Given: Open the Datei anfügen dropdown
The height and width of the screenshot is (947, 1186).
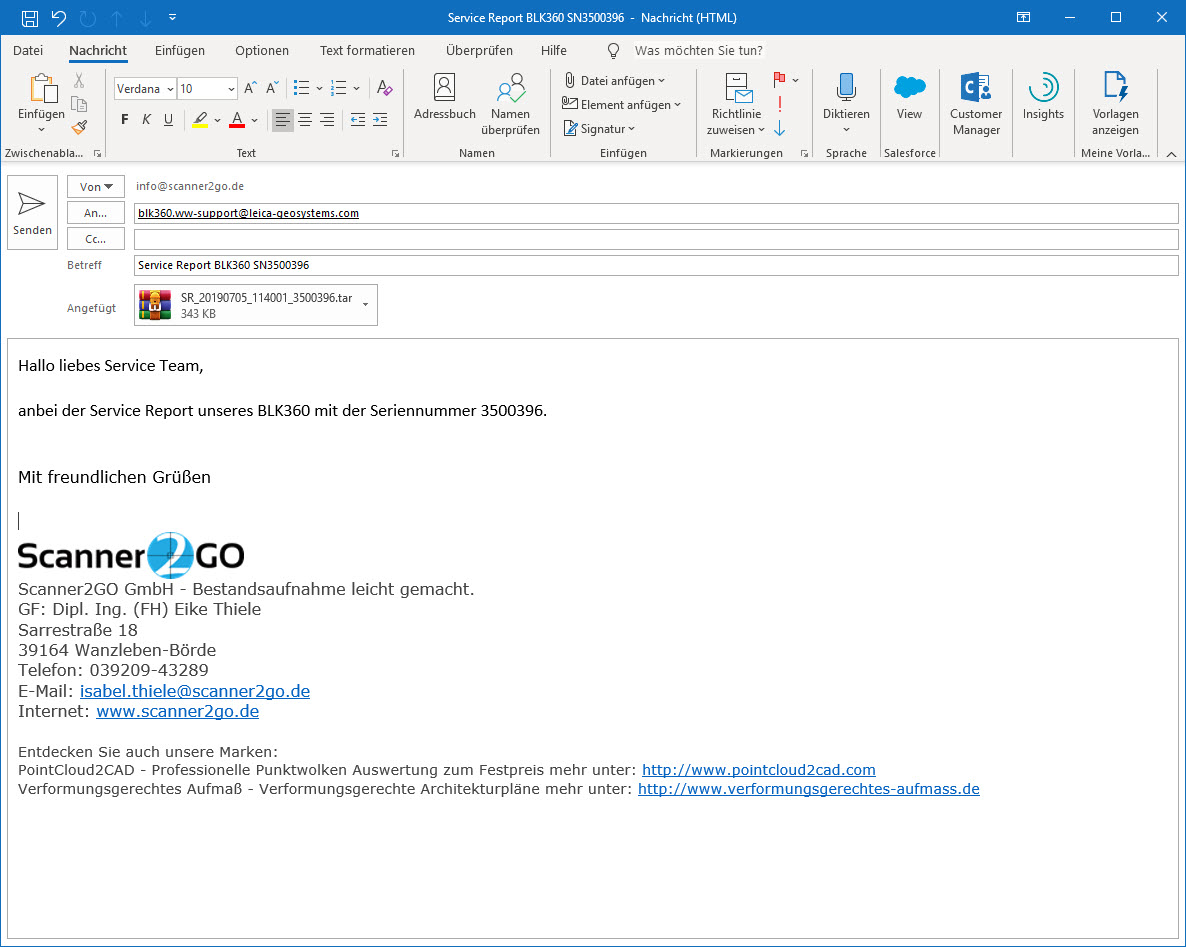Looking at the screenshot, I should click(x=614, y=81).
